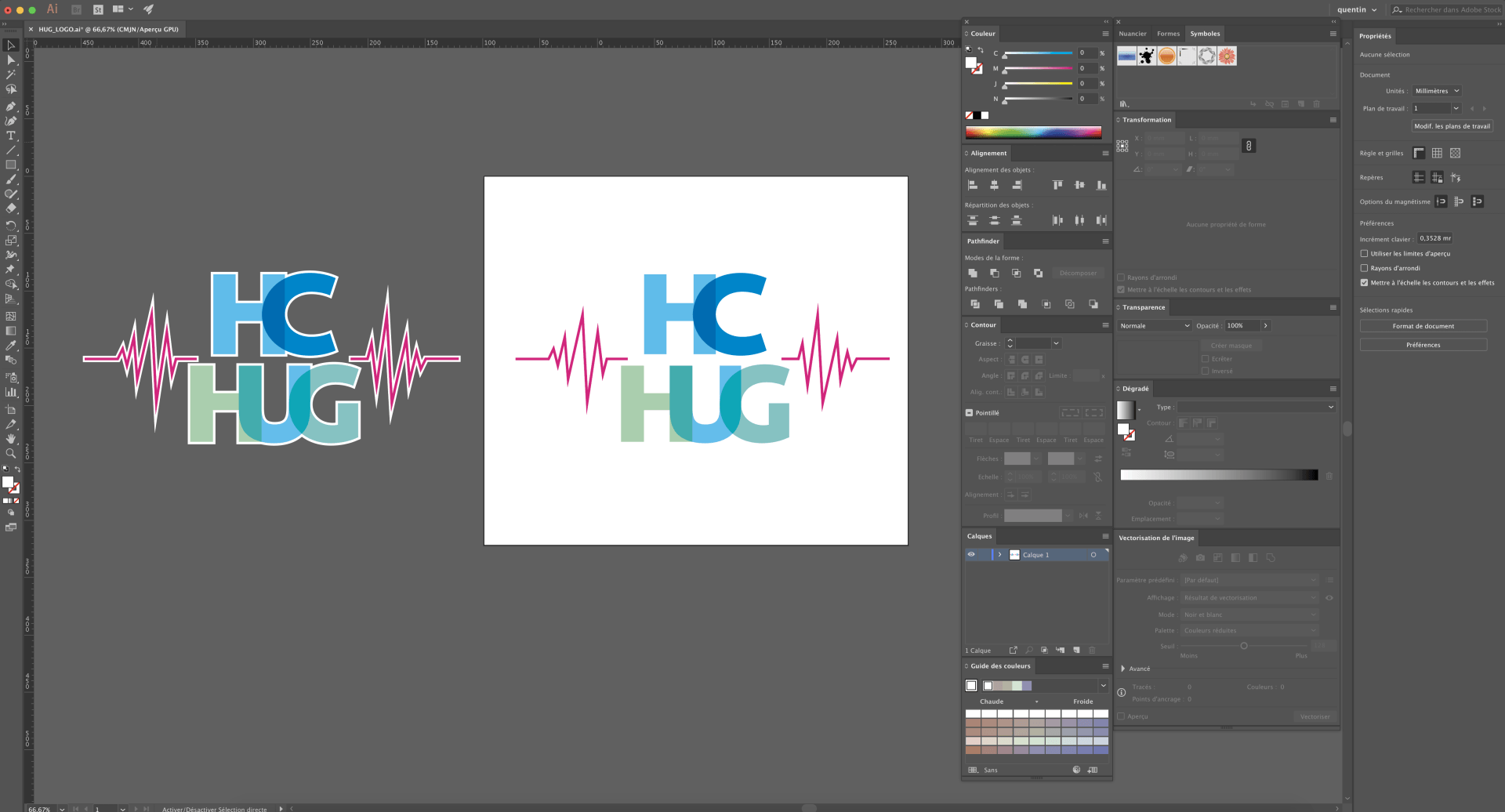This screenshot has height=812, width=1505.
Task: Select the Eyedropper tool
Action: pos(11,345)
